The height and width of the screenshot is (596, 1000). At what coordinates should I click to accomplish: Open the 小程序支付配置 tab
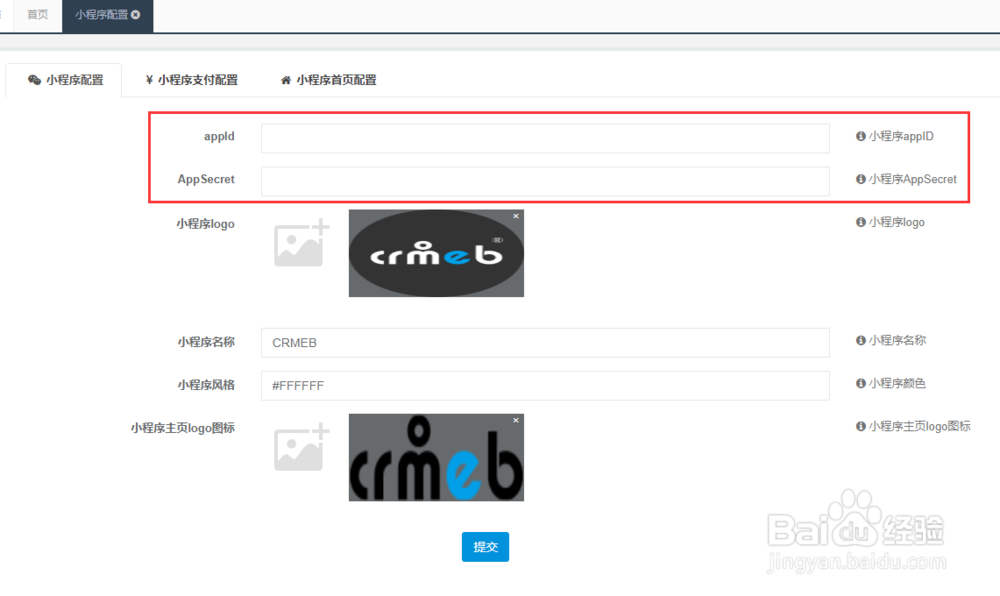pyautogui.click(x=191, y=80)
